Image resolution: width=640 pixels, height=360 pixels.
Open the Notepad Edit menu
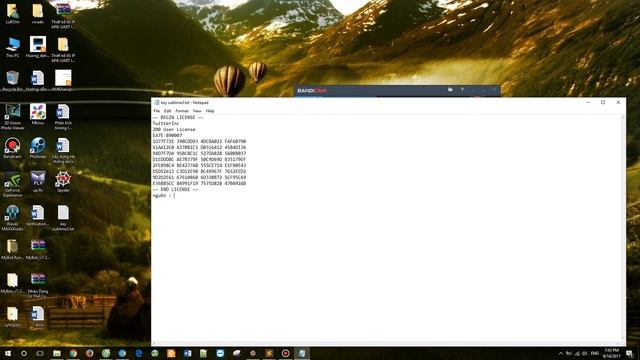tap(167, 111)
